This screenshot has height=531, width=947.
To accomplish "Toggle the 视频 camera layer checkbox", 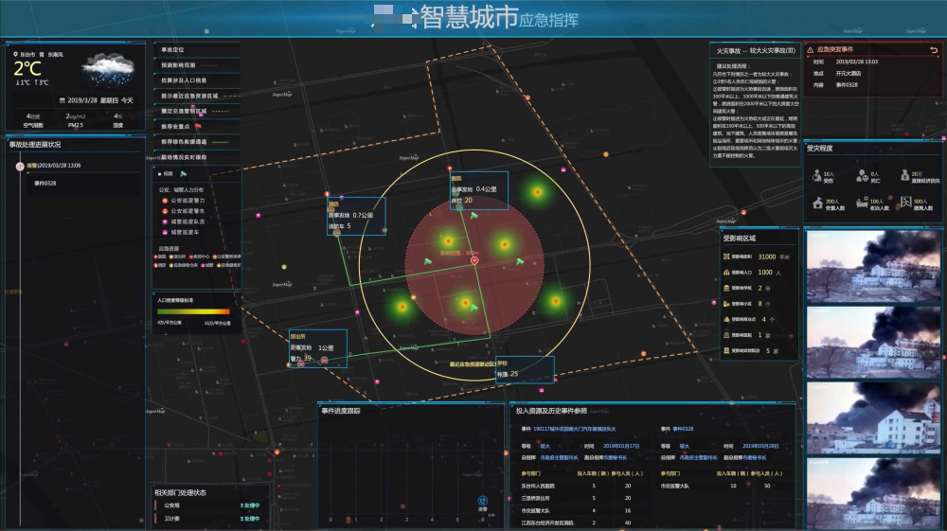I will coord(158,174).
